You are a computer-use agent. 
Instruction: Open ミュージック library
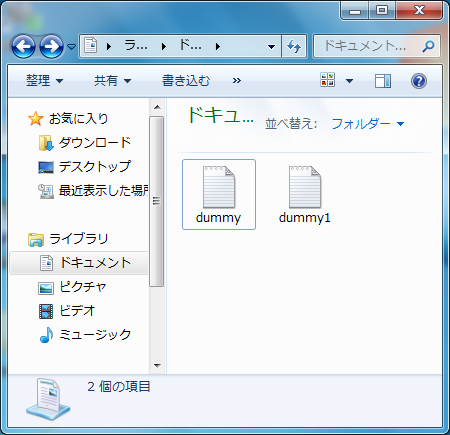[x=95, y=334]
